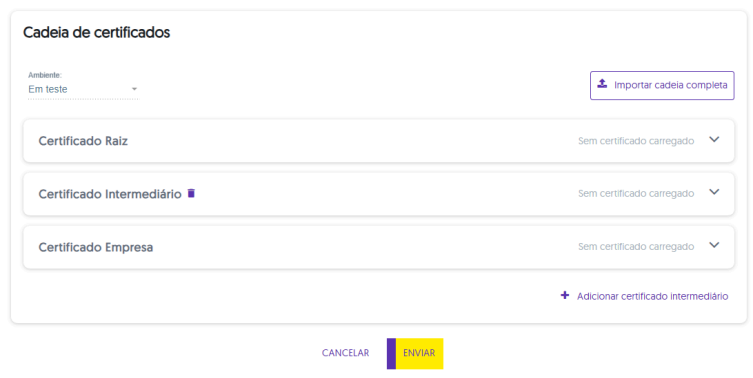Screen dimensions: 753x378
Task: Click Adicionar certificado intermediário link
Action: (652, 296)
